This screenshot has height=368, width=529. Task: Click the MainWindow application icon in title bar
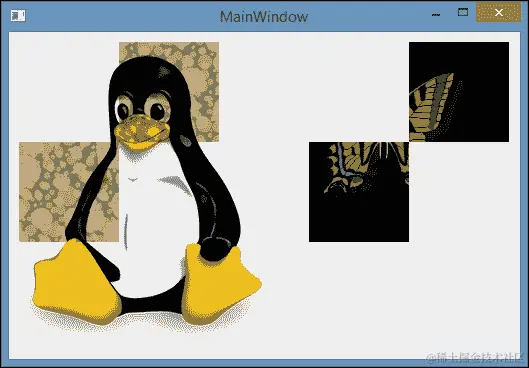[18, 16]
